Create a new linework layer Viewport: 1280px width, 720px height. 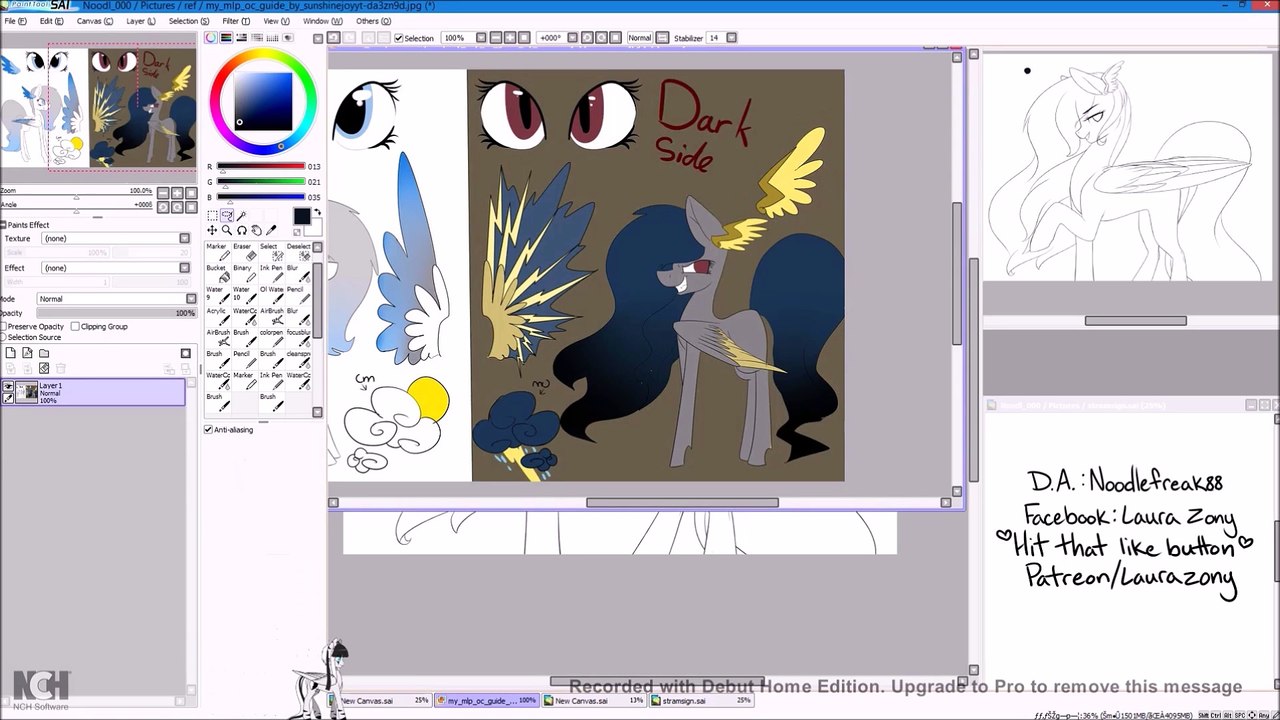pyautogui.click(x=27, y=353)
